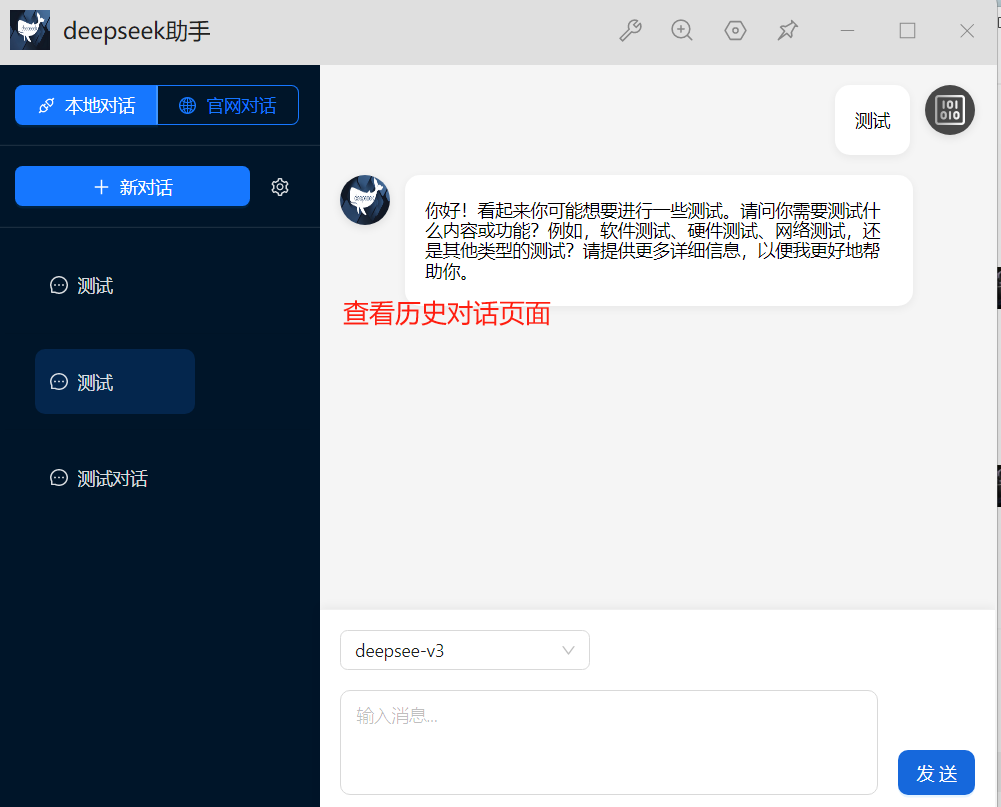
Task: Click the 输入消息 message input field
Action: tap(609, 743)
